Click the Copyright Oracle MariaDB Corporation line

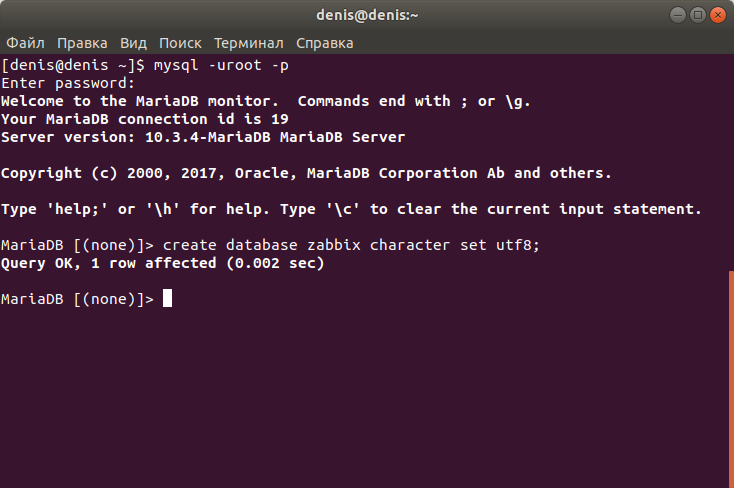(306, 173)
